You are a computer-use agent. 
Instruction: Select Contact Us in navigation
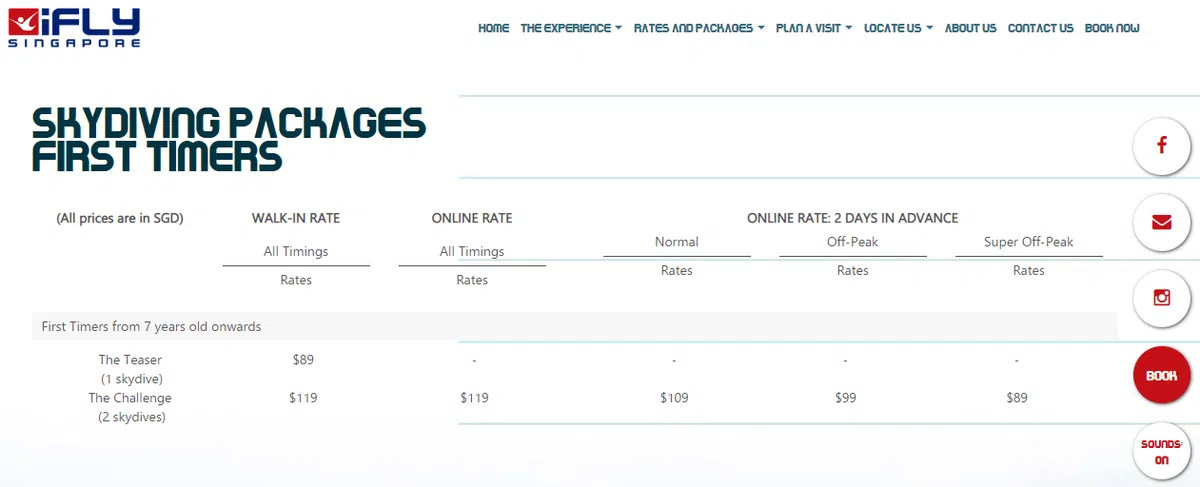point(1040,28)
